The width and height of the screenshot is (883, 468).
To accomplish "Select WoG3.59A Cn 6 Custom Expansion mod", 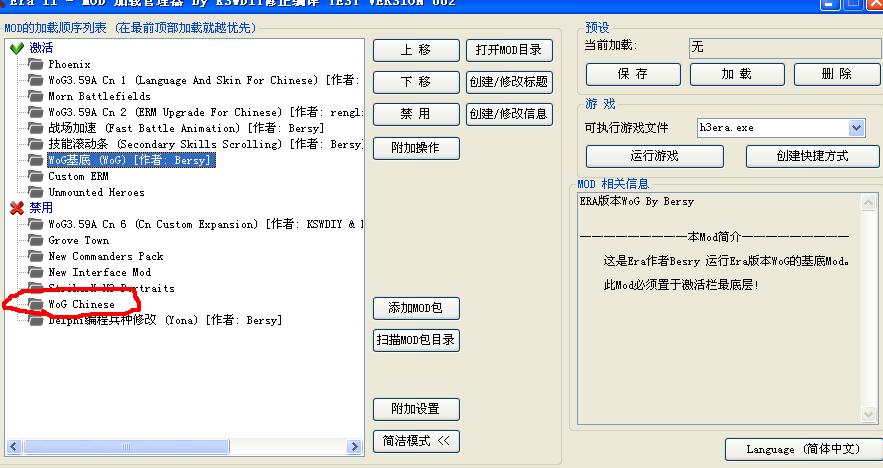I will point(206,224).
